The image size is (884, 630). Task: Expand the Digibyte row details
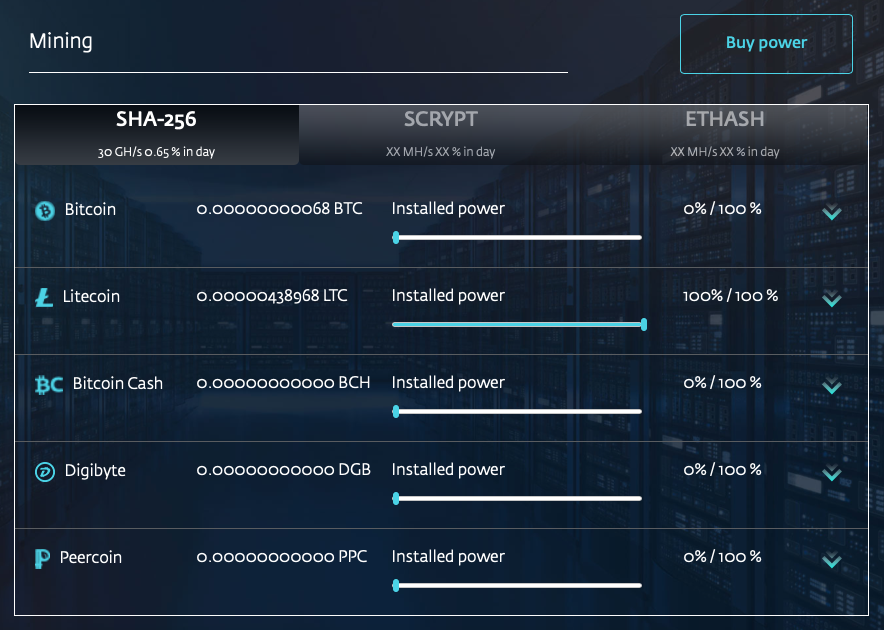pyautogui.click(x=831, y=474)
